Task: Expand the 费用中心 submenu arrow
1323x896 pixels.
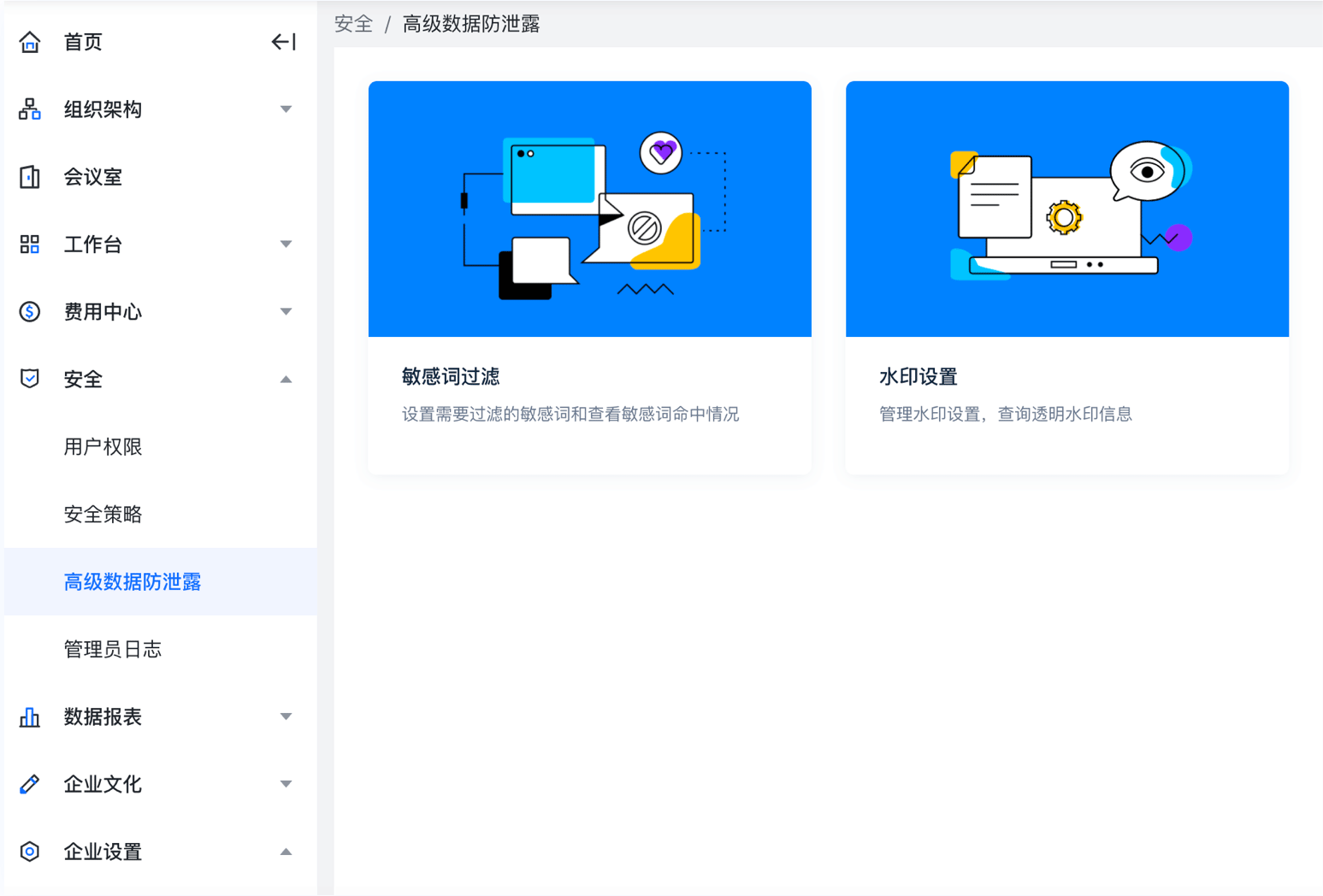Action: tap(286, 312)
